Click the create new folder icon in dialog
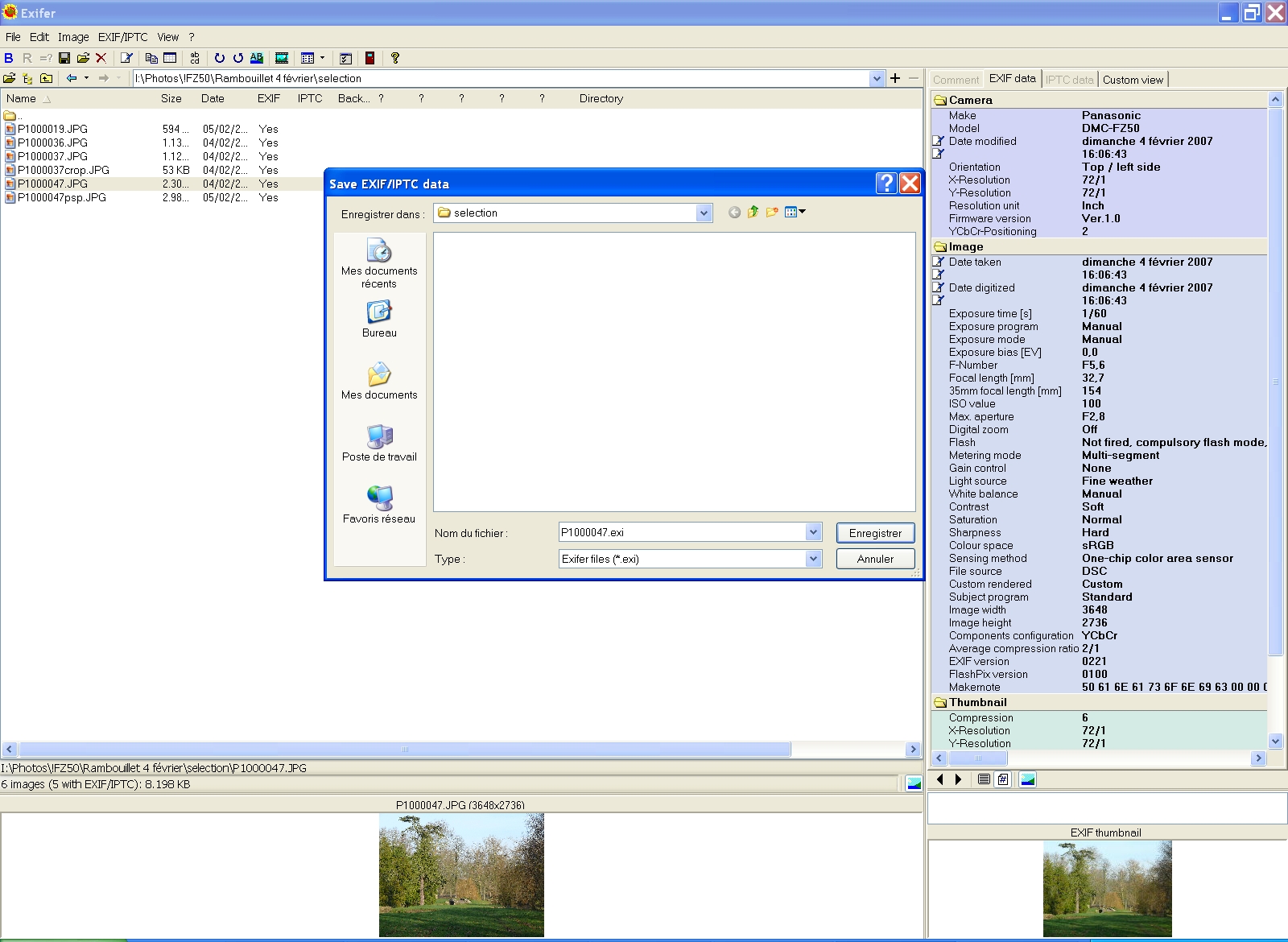1288x942 pixels. click(772, 213)
